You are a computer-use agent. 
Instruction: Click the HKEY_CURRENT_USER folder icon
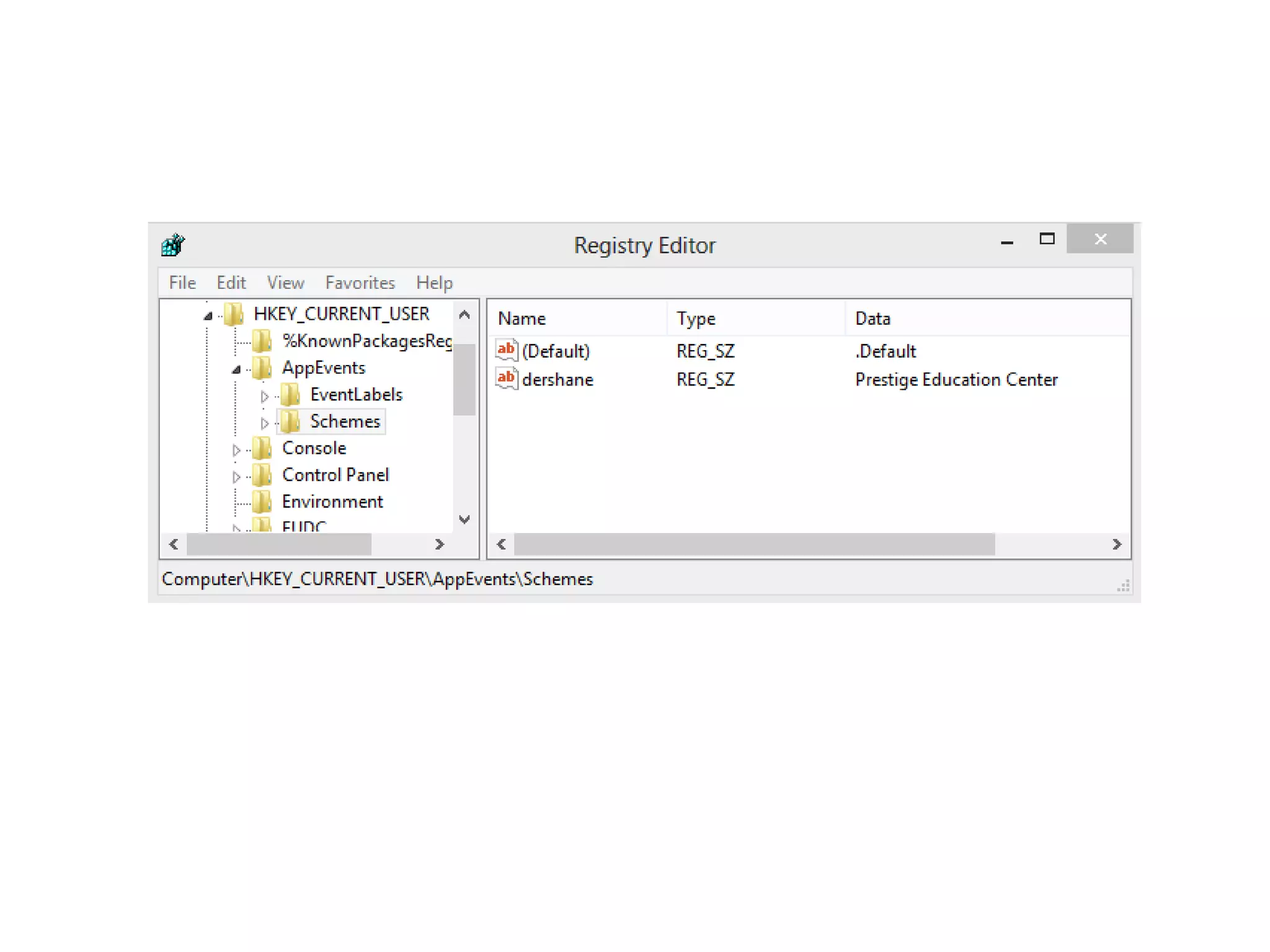[x=234, y=314]
